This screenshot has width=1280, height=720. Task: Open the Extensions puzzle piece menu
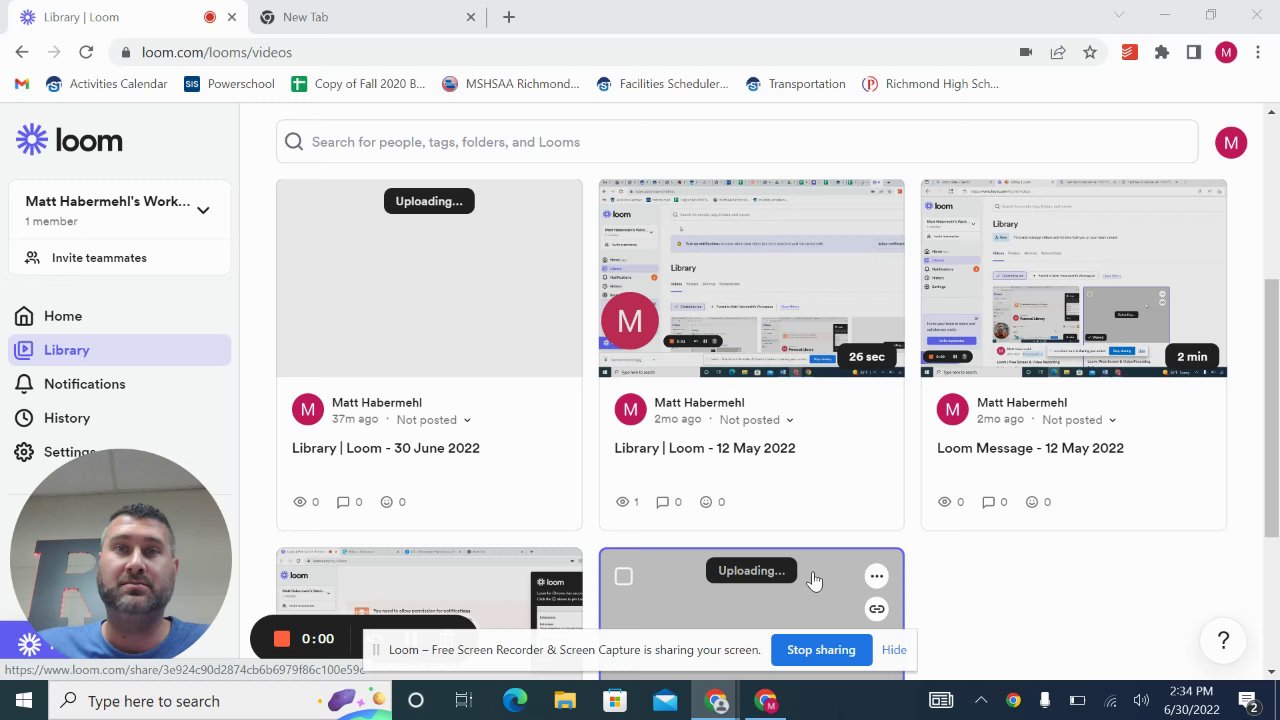1162,52
